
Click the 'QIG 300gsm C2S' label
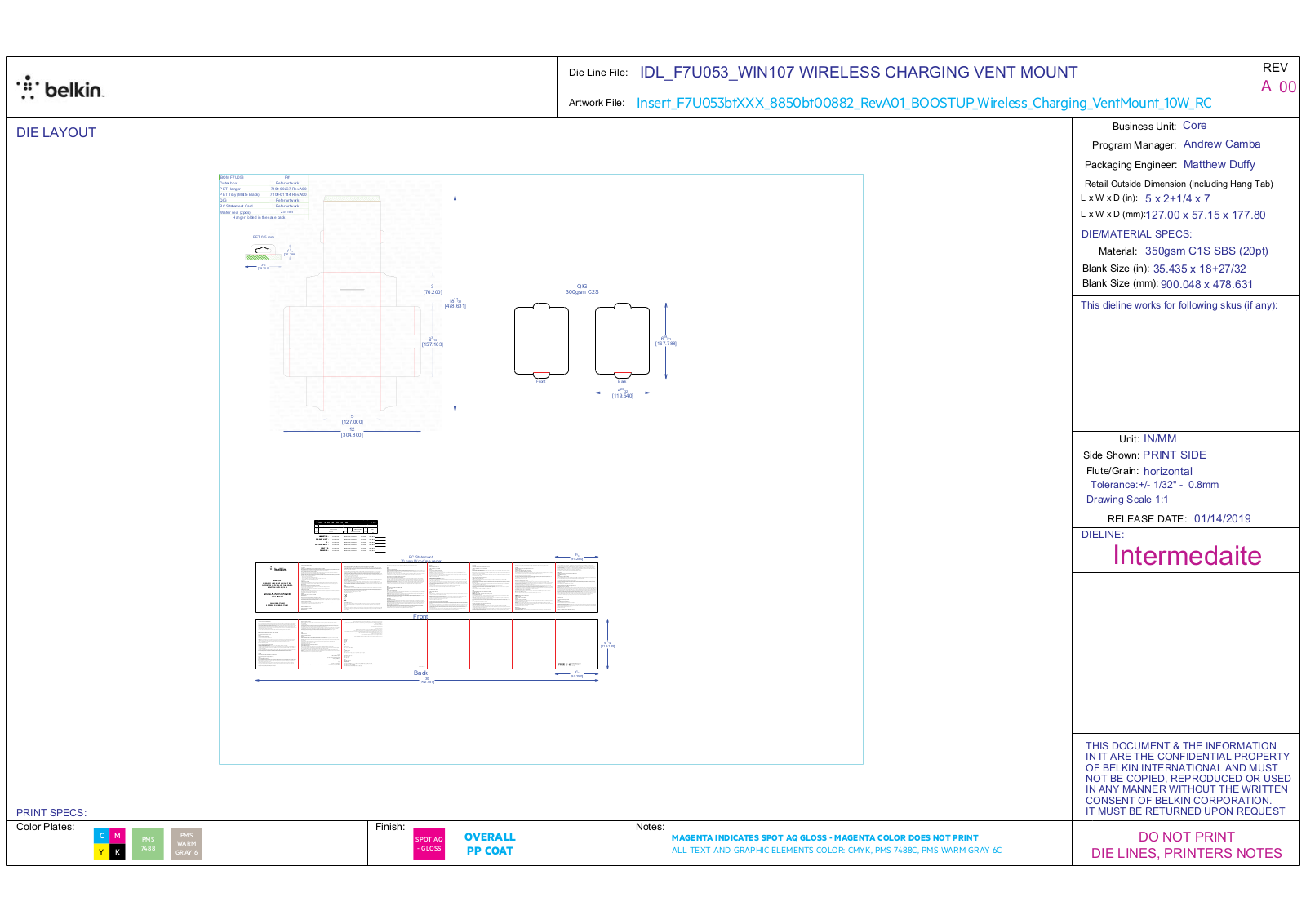point(582,289)
